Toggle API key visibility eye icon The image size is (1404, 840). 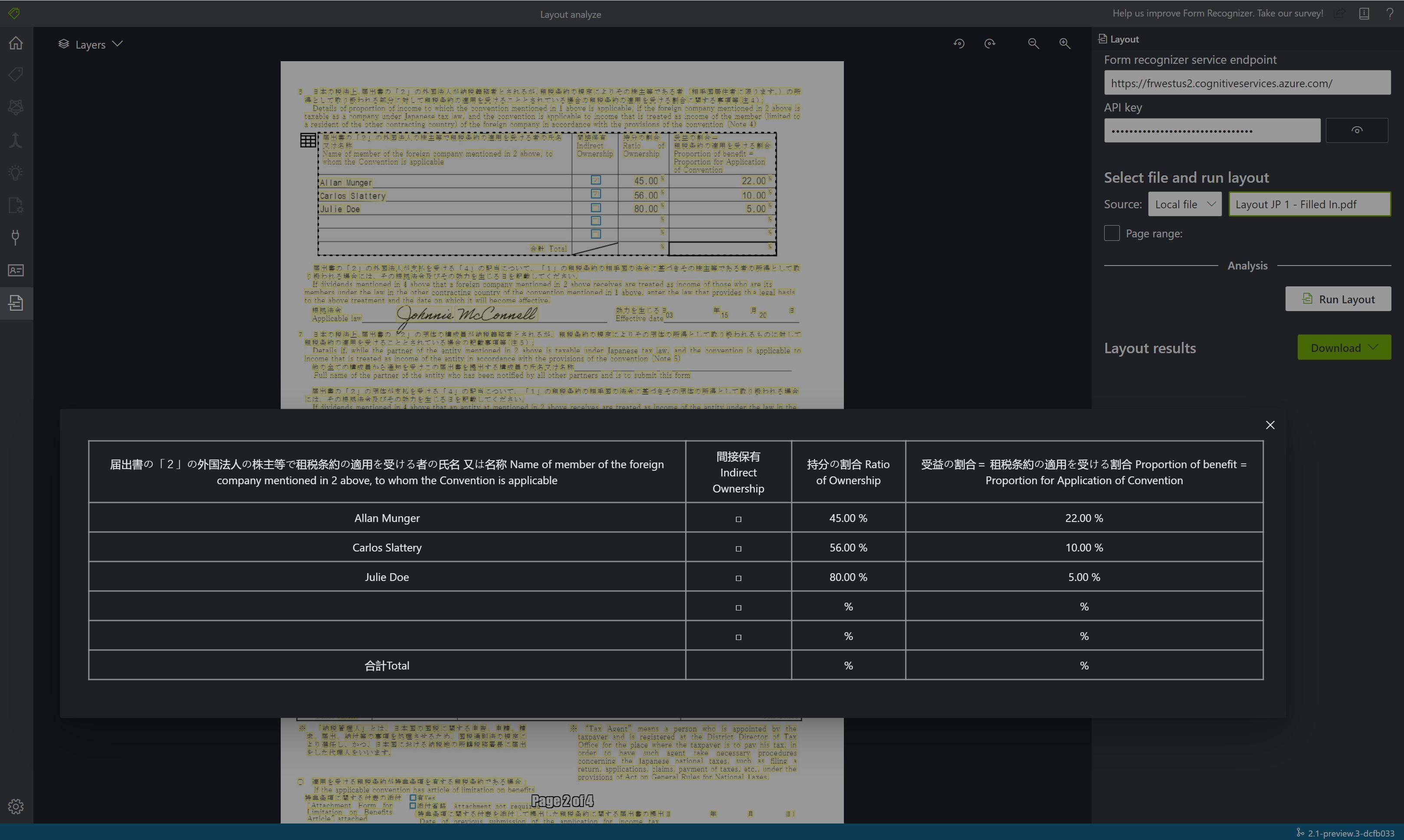(1357, 130)
